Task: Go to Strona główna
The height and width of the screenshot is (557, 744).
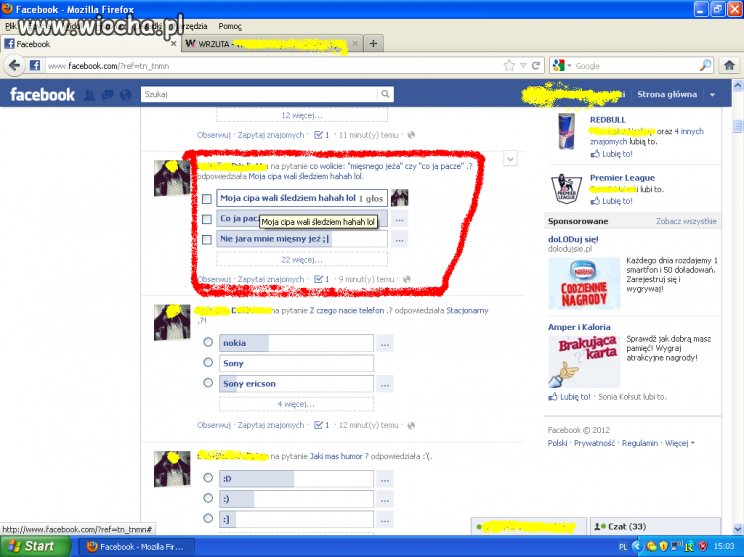Action: 667,94
